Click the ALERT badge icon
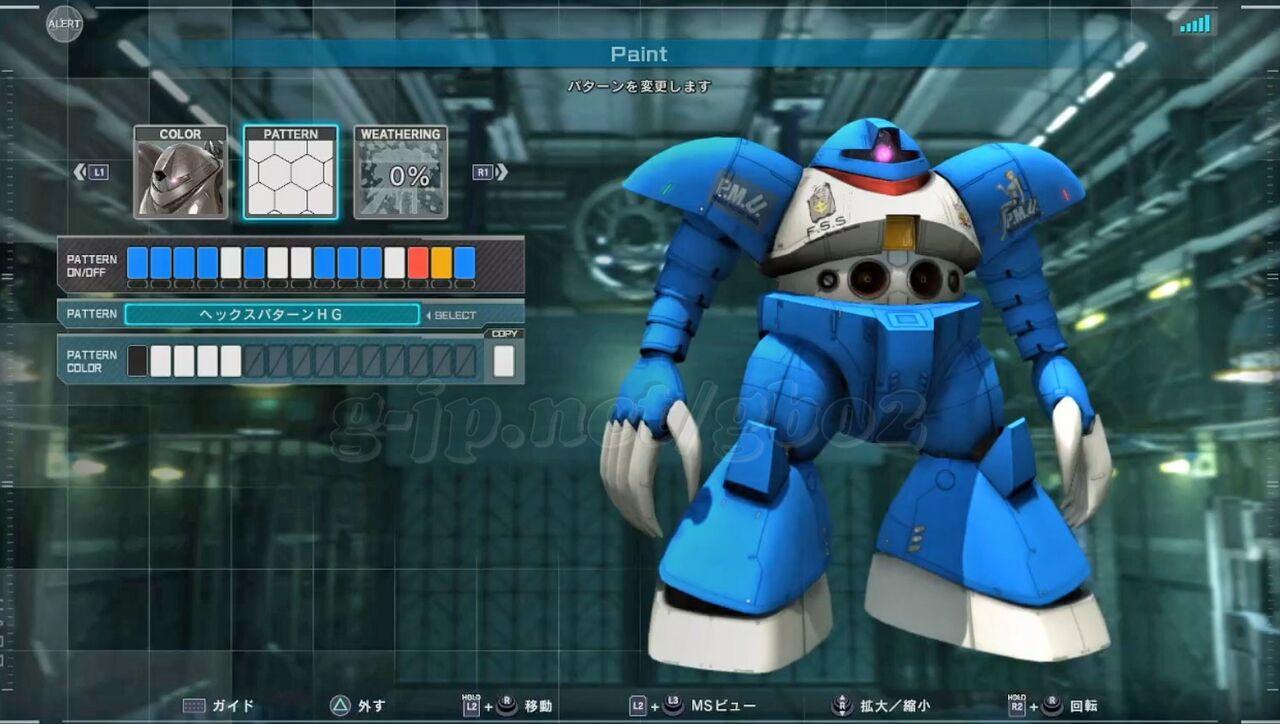 [x=65, y=24]
